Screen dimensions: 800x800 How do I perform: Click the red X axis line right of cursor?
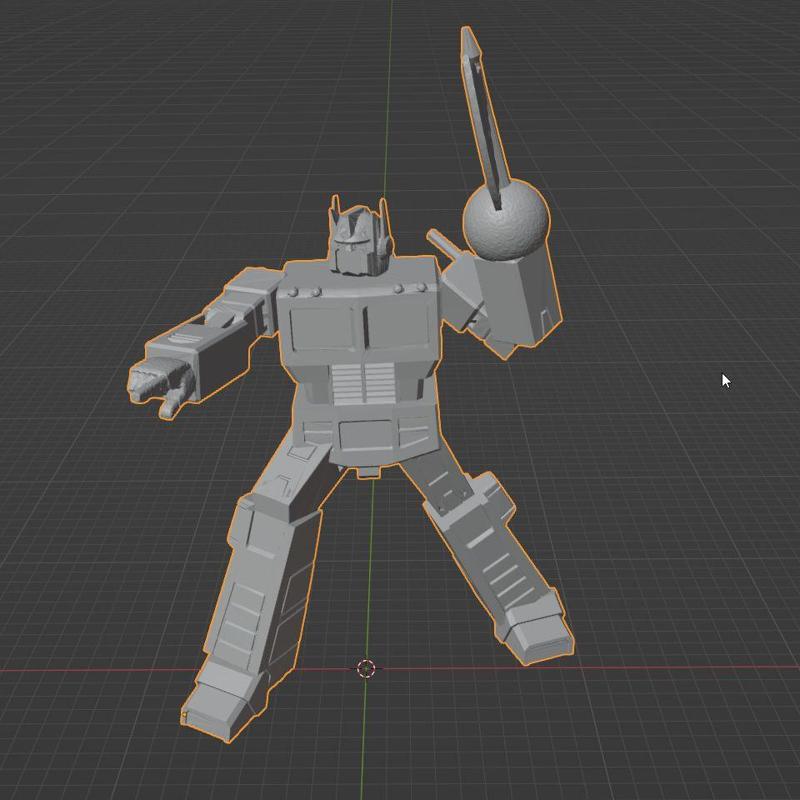pyautogui.click(x=600, y=669)
